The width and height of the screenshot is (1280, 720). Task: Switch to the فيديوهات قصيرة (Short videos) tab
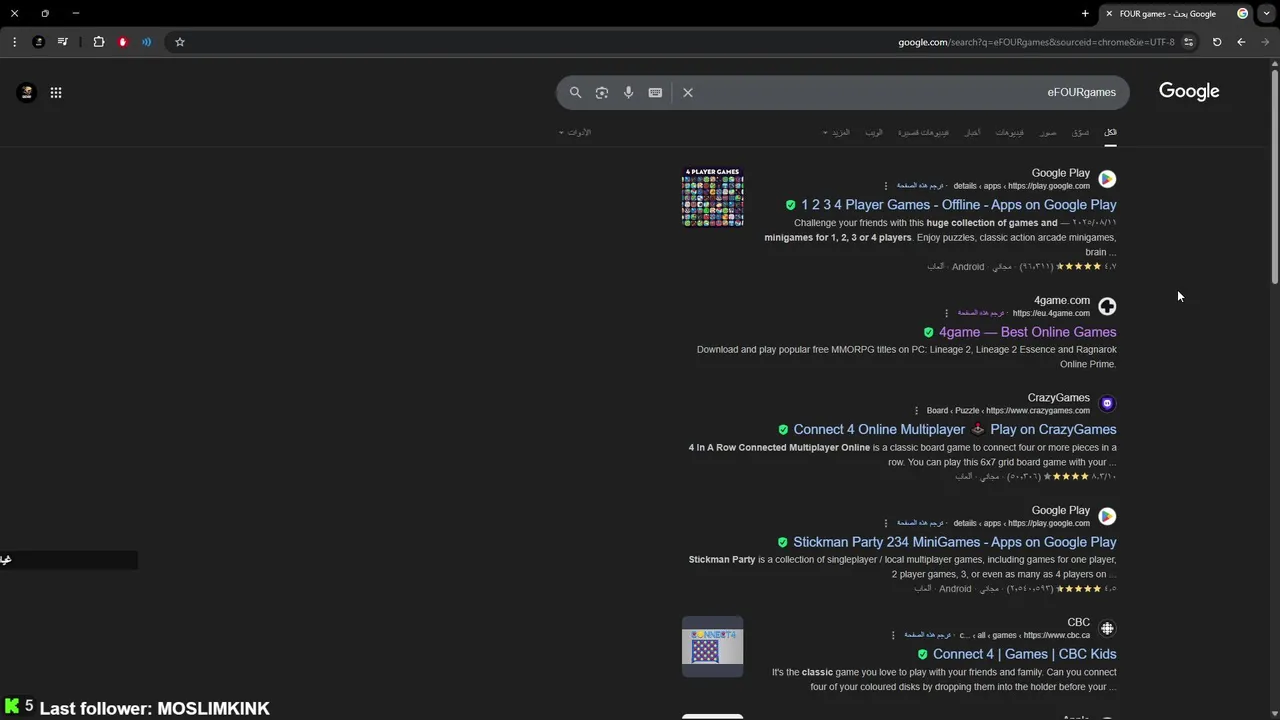tap(923, 132)
